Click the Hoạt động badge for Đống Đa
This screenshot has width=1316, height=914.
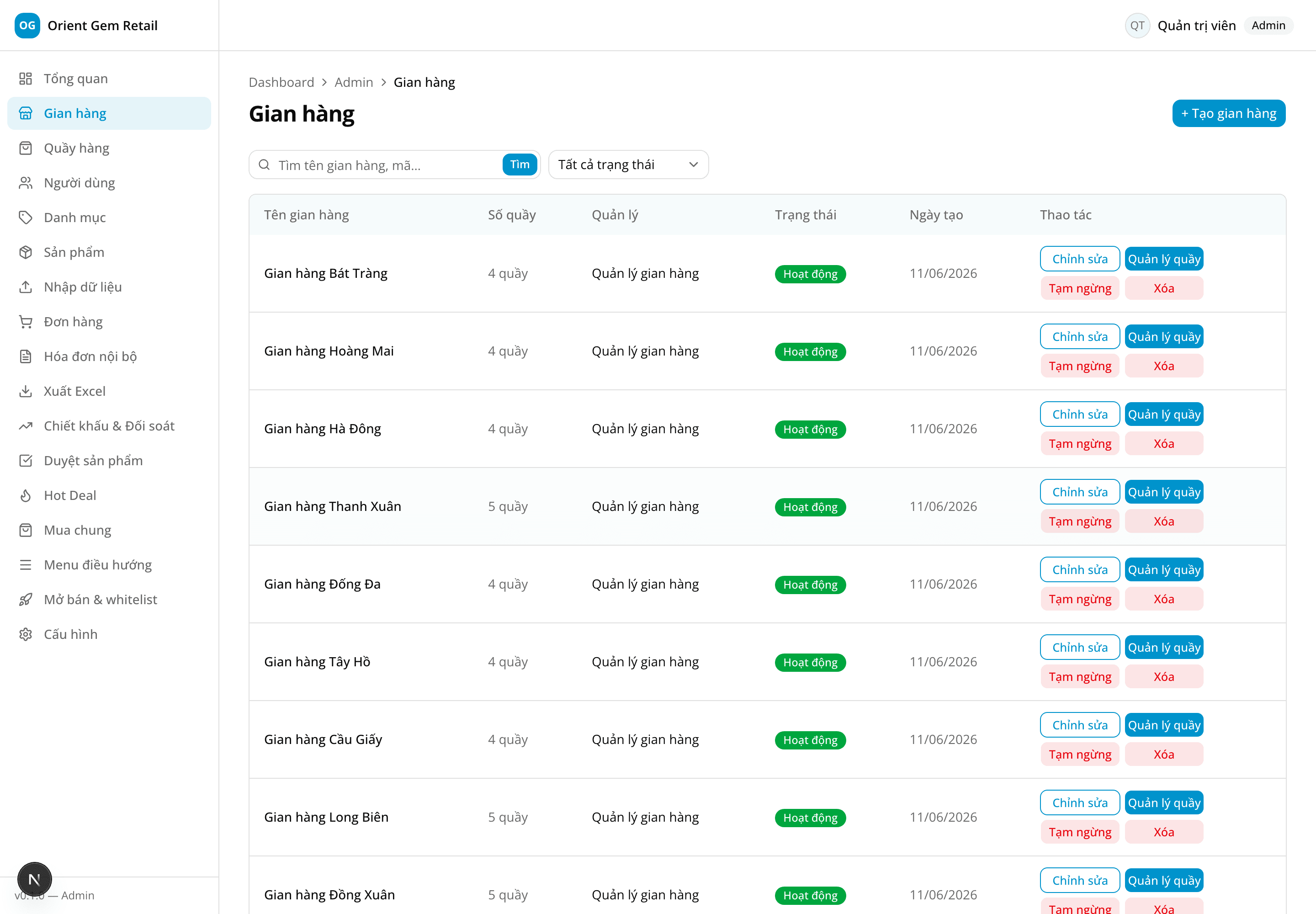pos(810,585)
